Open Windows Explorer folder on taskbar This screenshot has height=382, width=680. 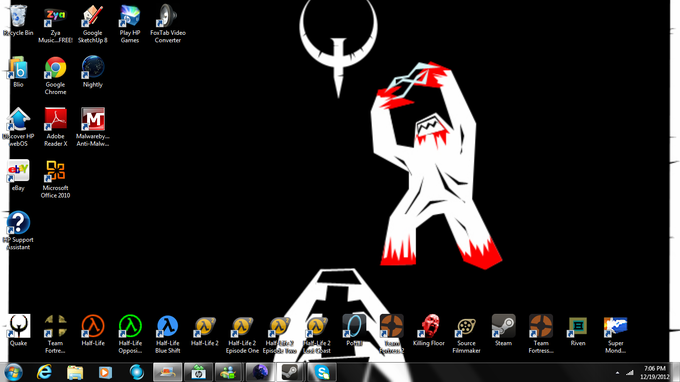click(75, 372)
